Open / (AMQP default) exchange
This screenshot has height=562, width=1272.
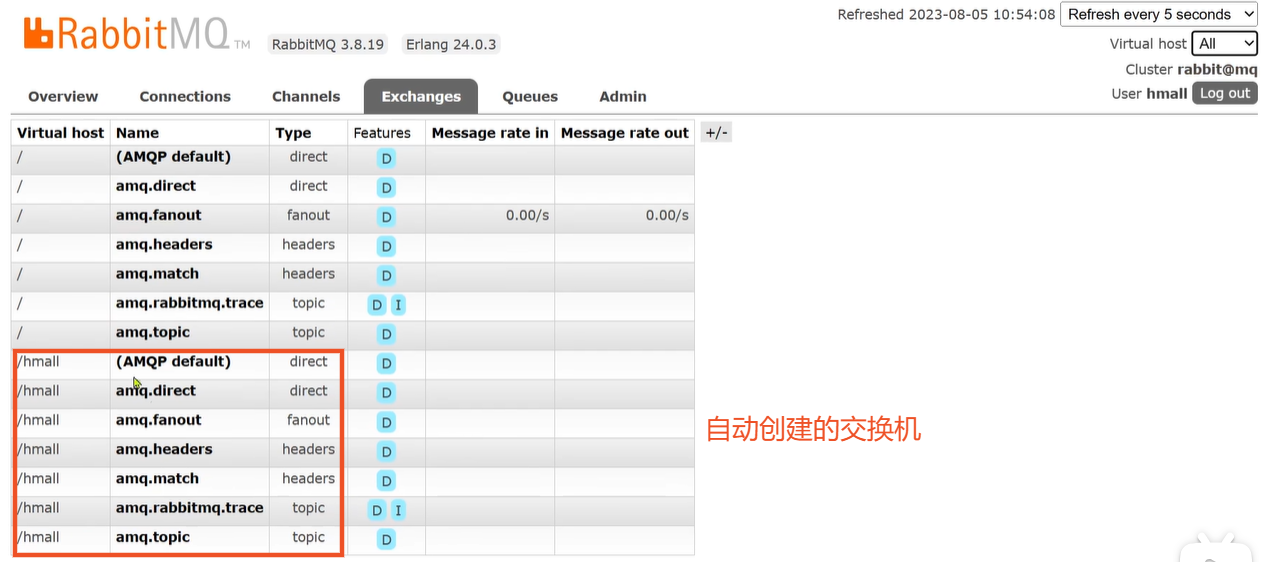click(173, 156)
